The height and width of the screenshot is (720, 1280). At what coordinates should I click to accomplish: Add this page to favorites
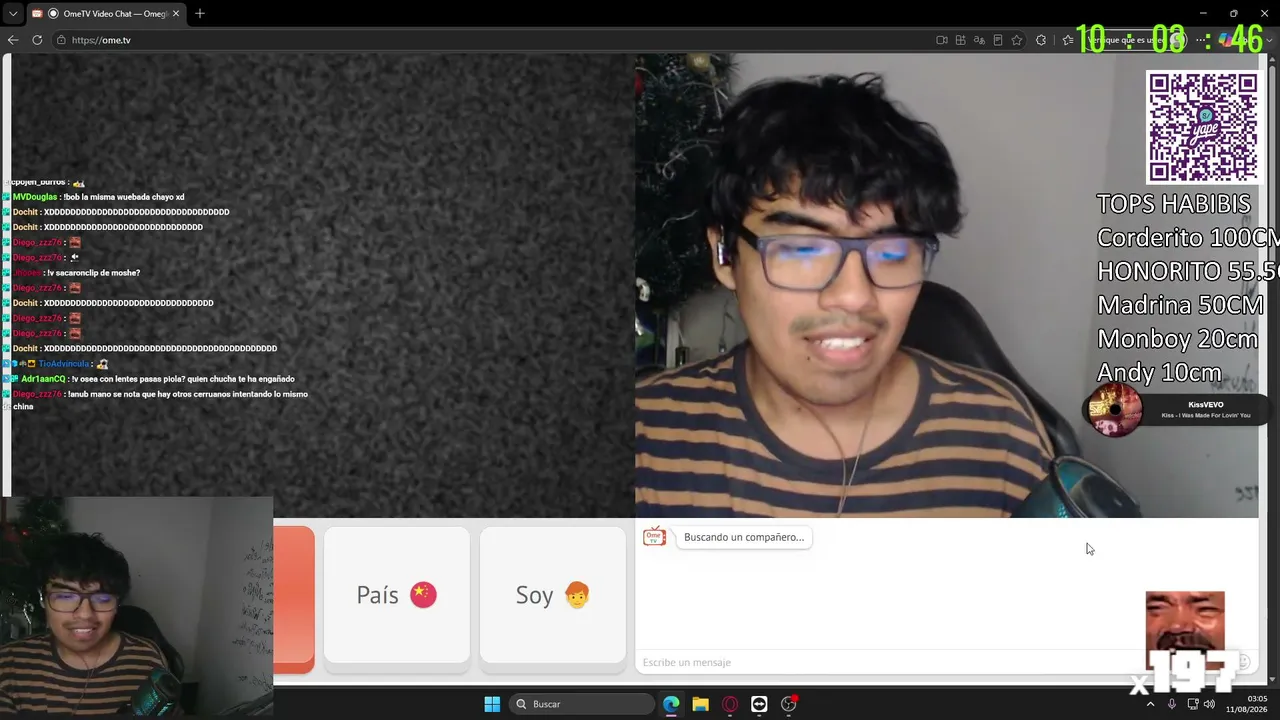(x=1017, y=40)
